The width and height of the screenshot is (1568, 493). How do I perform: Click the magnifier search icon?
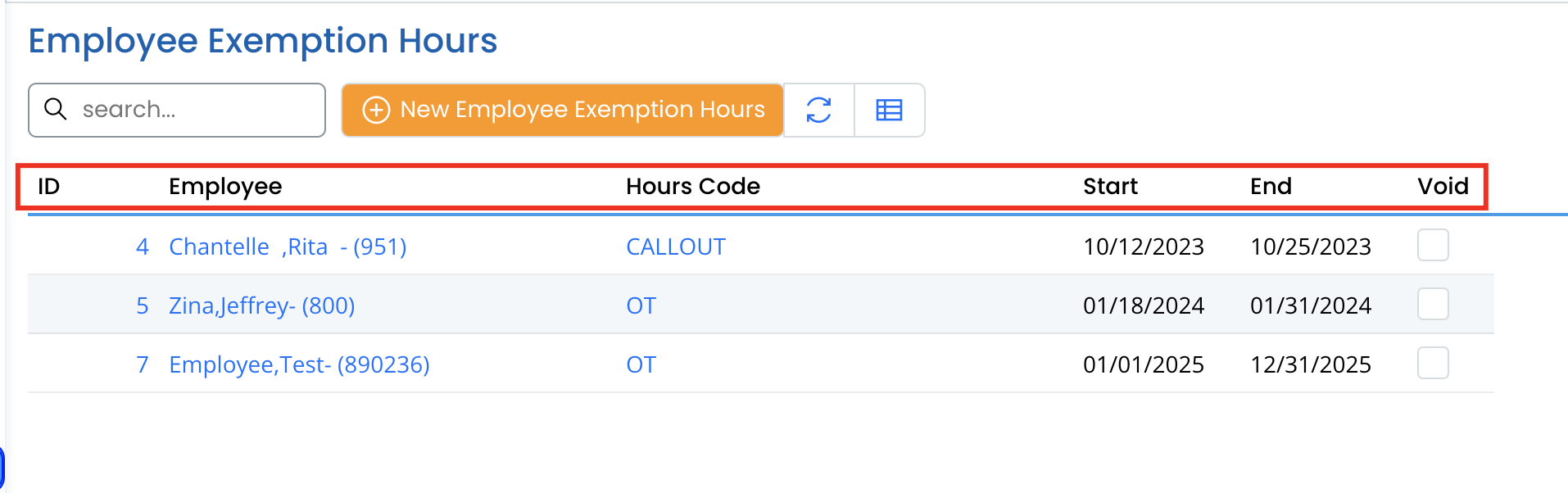55,109
